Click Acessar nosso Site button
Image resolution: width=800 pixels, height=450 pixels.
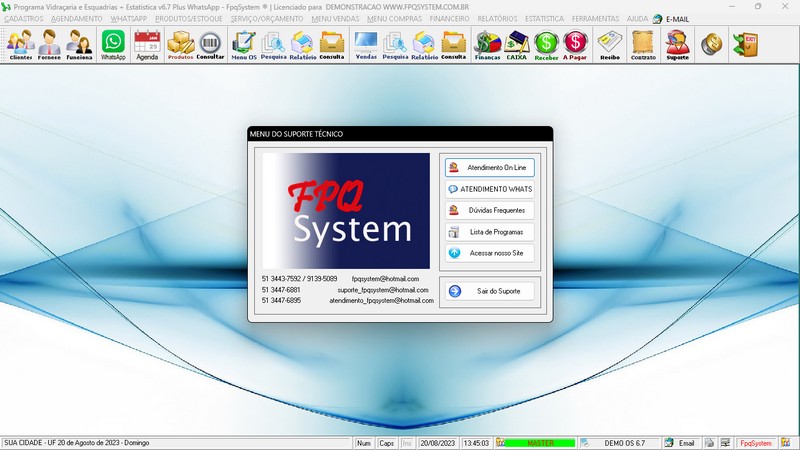click(490, 253)
